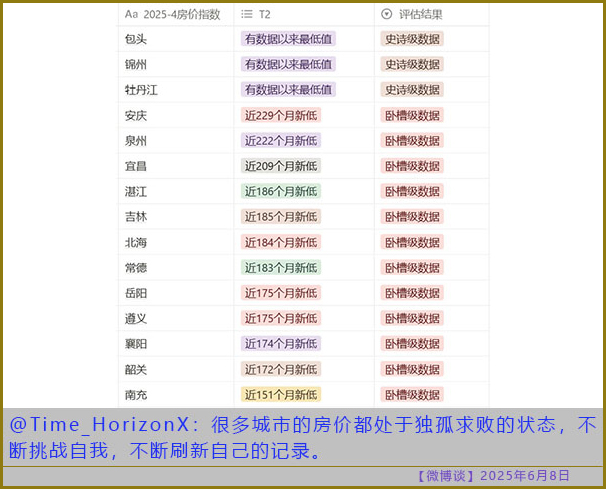Screen dimensions: 606x489
Task: Click the select icon beside 评估结果
Action: tap(387, 14)
